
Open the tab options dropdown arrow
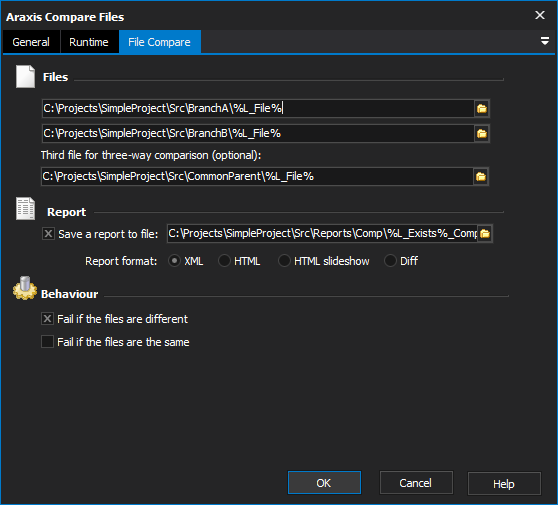[544, 41]
